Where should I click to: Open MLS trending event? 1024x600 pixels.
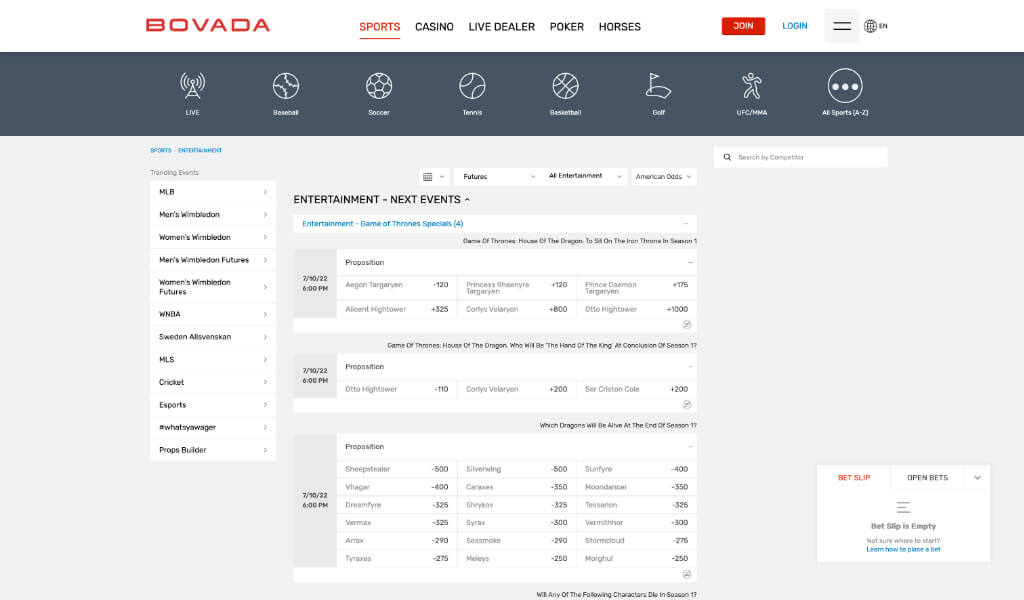coord(213,360)
